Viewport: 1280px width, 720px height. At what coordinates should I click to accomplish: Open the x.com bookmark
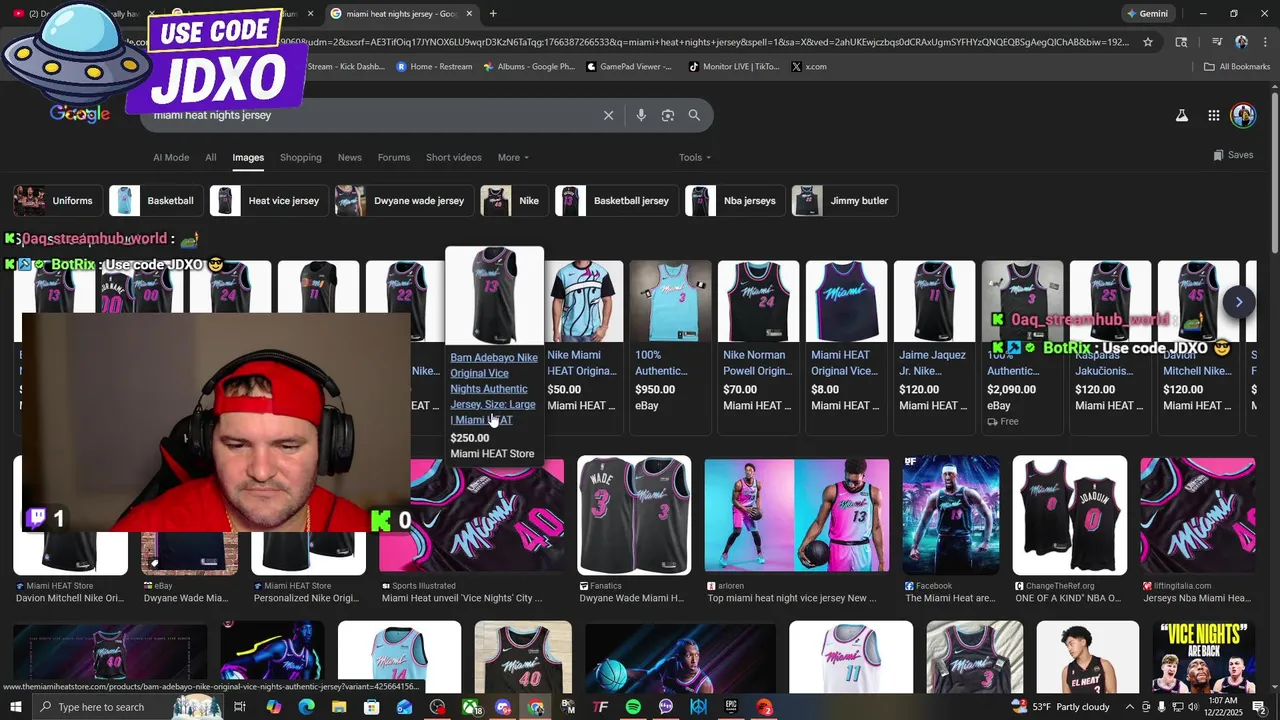[809, 67]
